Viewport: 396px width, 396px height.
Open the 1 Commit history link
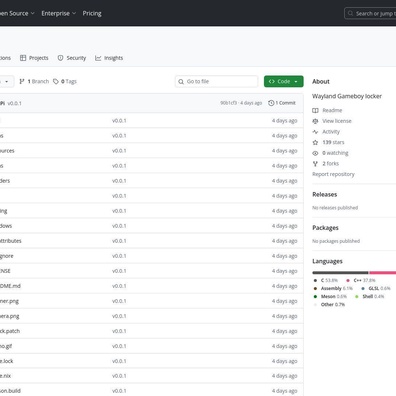point(282,103)
